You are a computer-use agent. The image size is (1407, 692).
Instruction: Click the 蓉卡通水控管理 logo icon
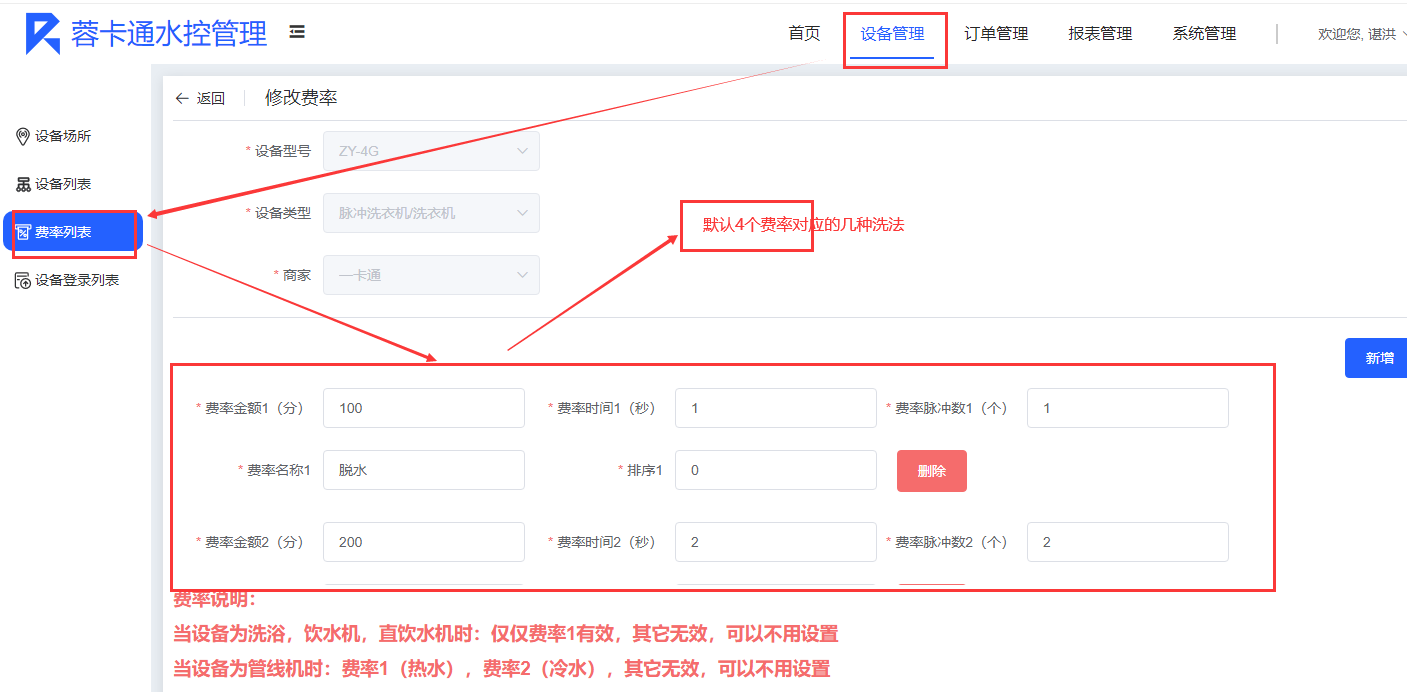coord(43,34)
